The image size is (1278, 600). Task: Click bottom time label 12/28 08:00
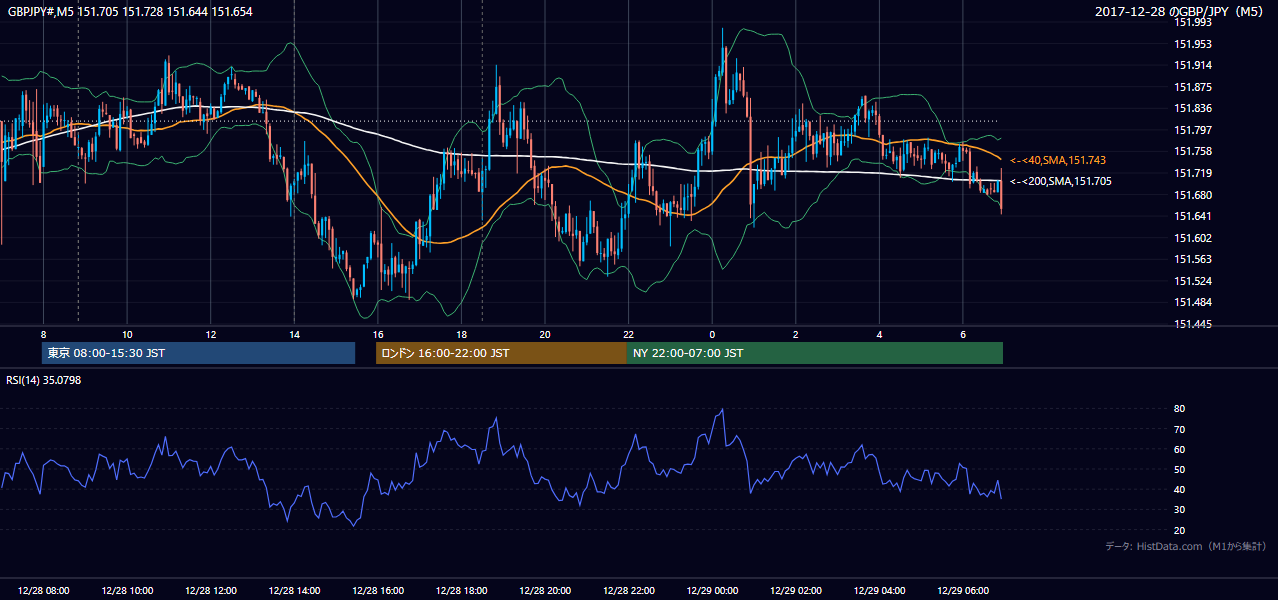[44, 590]
